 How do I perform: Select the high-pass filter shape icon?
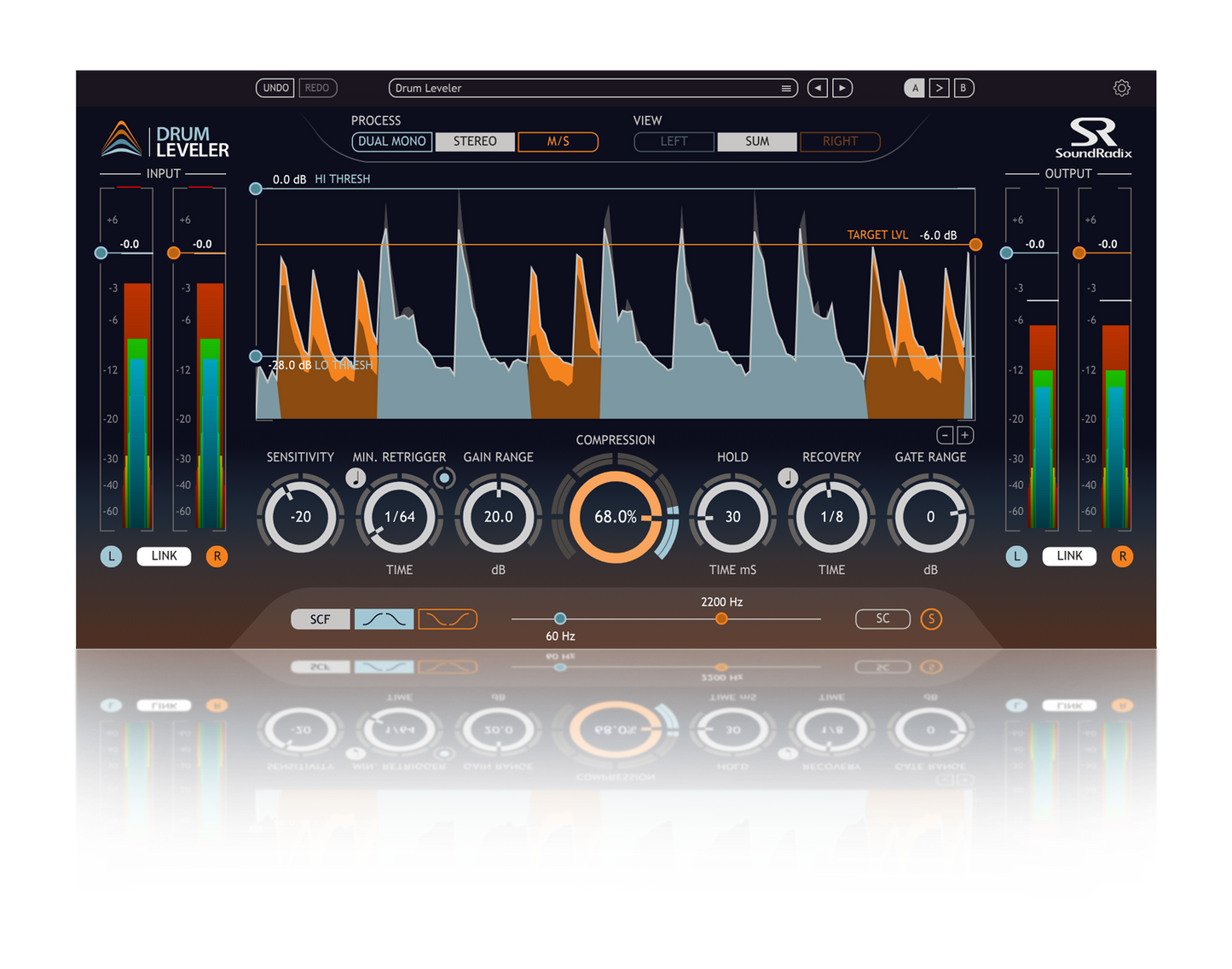click(384, 618)
